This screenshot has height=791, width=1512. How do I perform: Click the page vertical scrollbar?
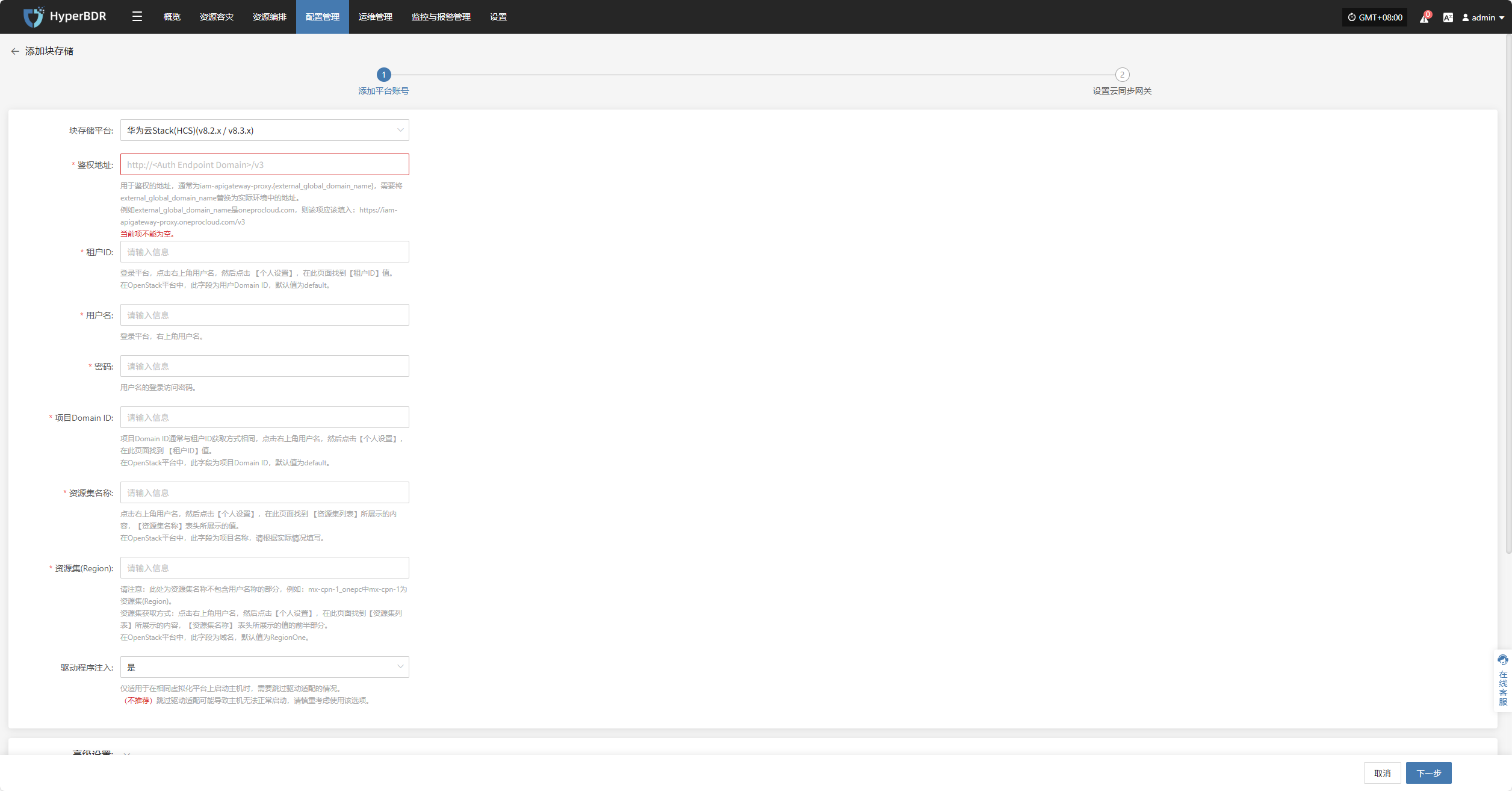click(x=1508, y=295)
